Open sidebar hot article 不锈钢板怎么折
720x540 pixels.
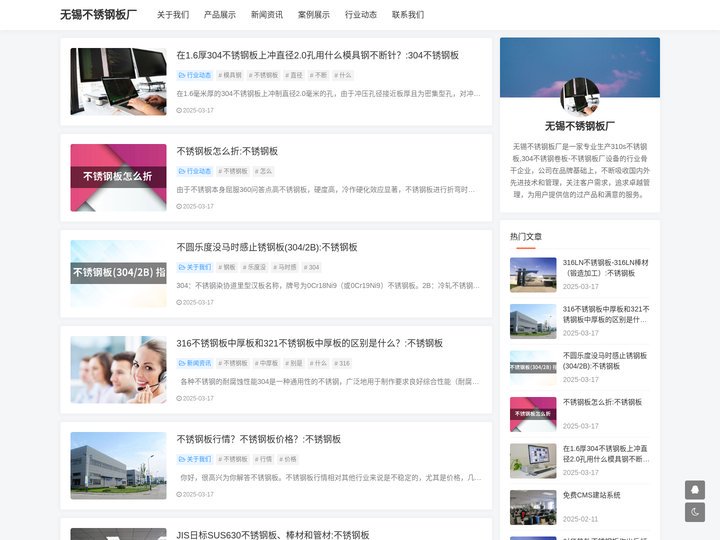pyautogui.click(x=602, y=402)
